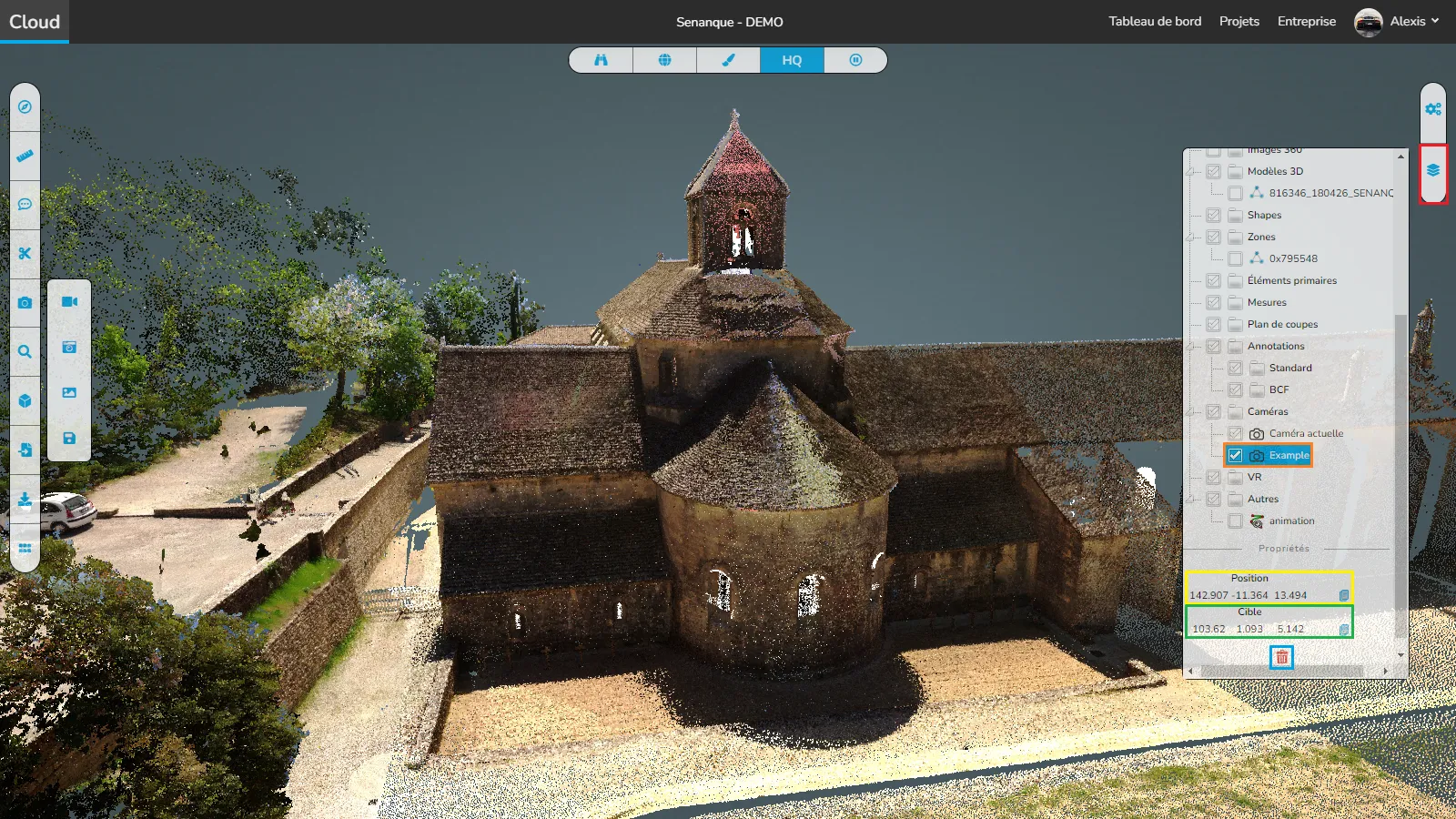The width and height of the screenshot is (1456, 819).
Task: Click the layer panel scroll-down arrow
Action: click(1400, 654)
